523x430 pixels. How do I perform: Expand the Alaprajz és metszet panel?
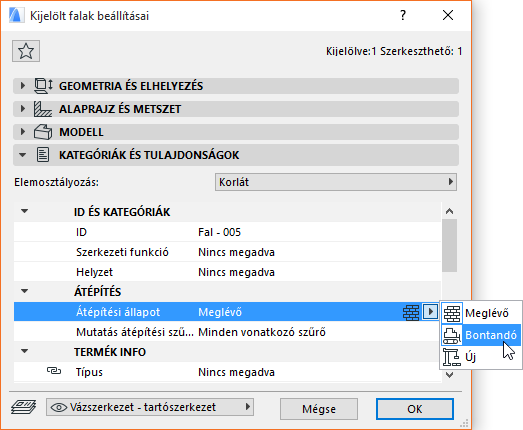(x=23, y=109)
